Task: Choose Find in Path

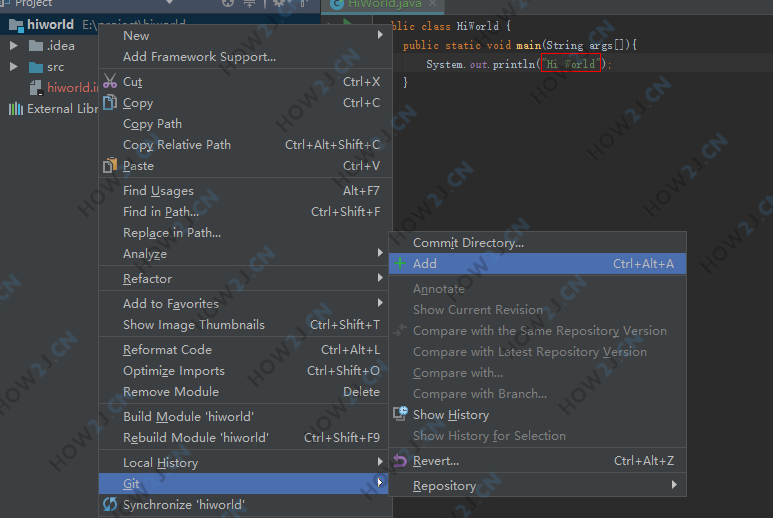Action: pyautogui.click(x=246, y=211)
